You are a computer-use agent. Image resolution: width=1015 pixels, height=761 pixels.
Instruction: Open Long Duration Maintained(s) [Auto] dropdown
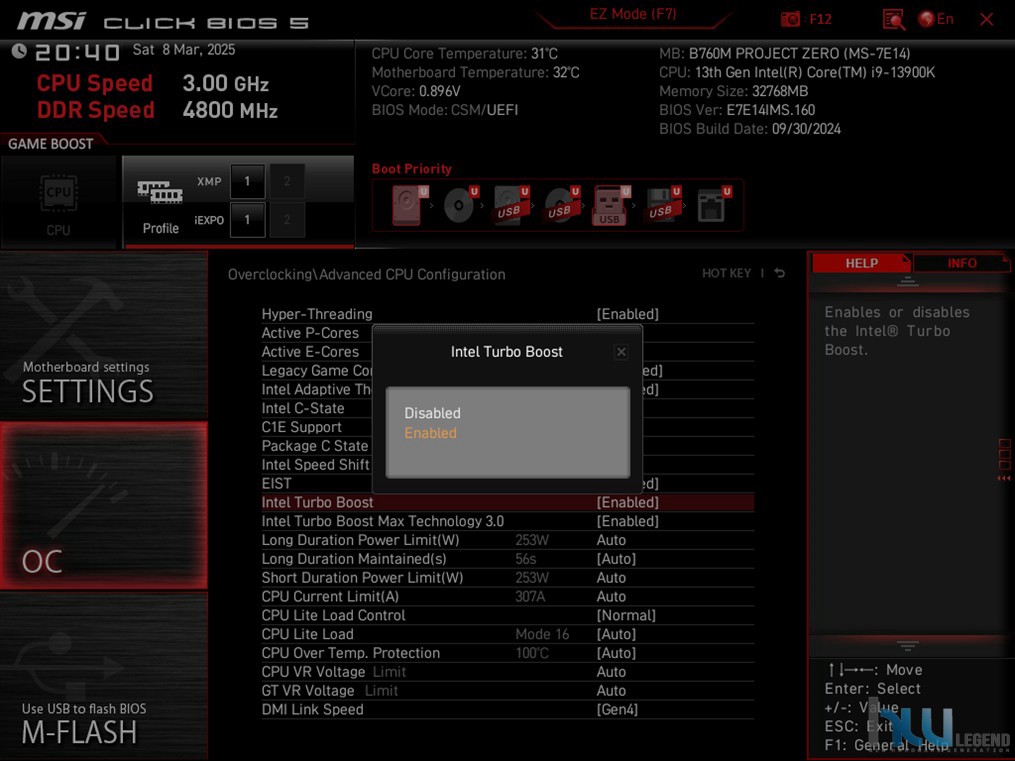coord(616,558)
